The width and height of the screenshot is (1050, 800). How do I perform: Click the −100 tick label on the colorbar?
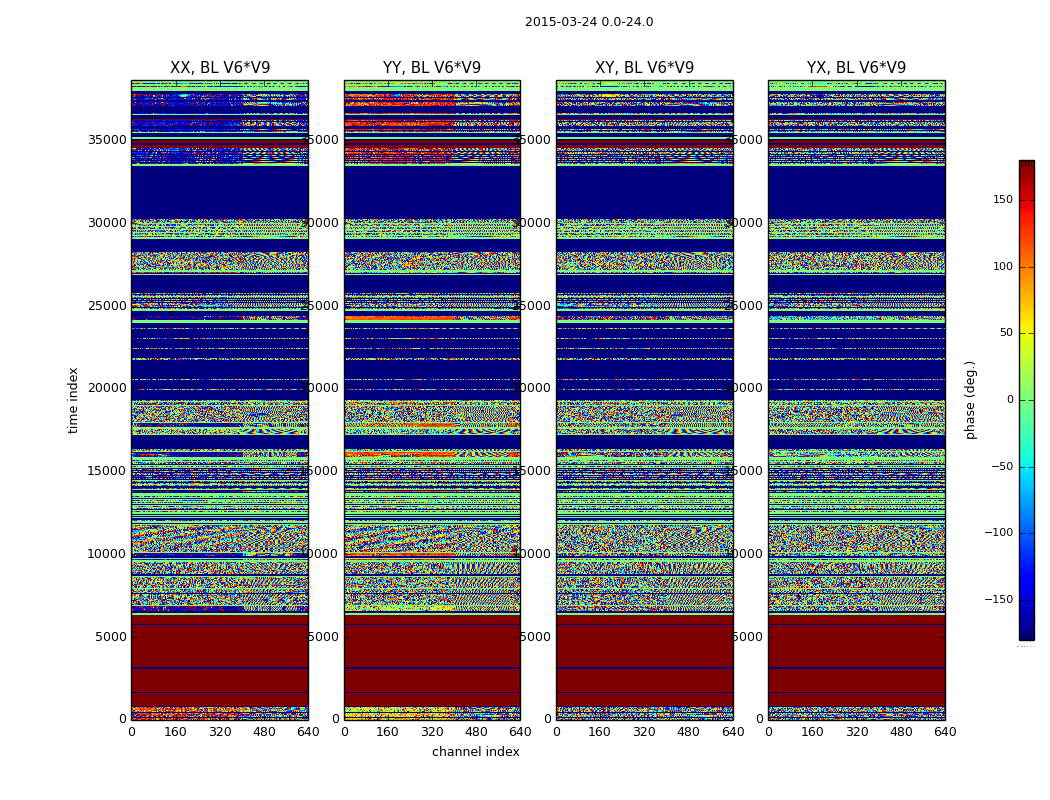click(x=999, y=533)
